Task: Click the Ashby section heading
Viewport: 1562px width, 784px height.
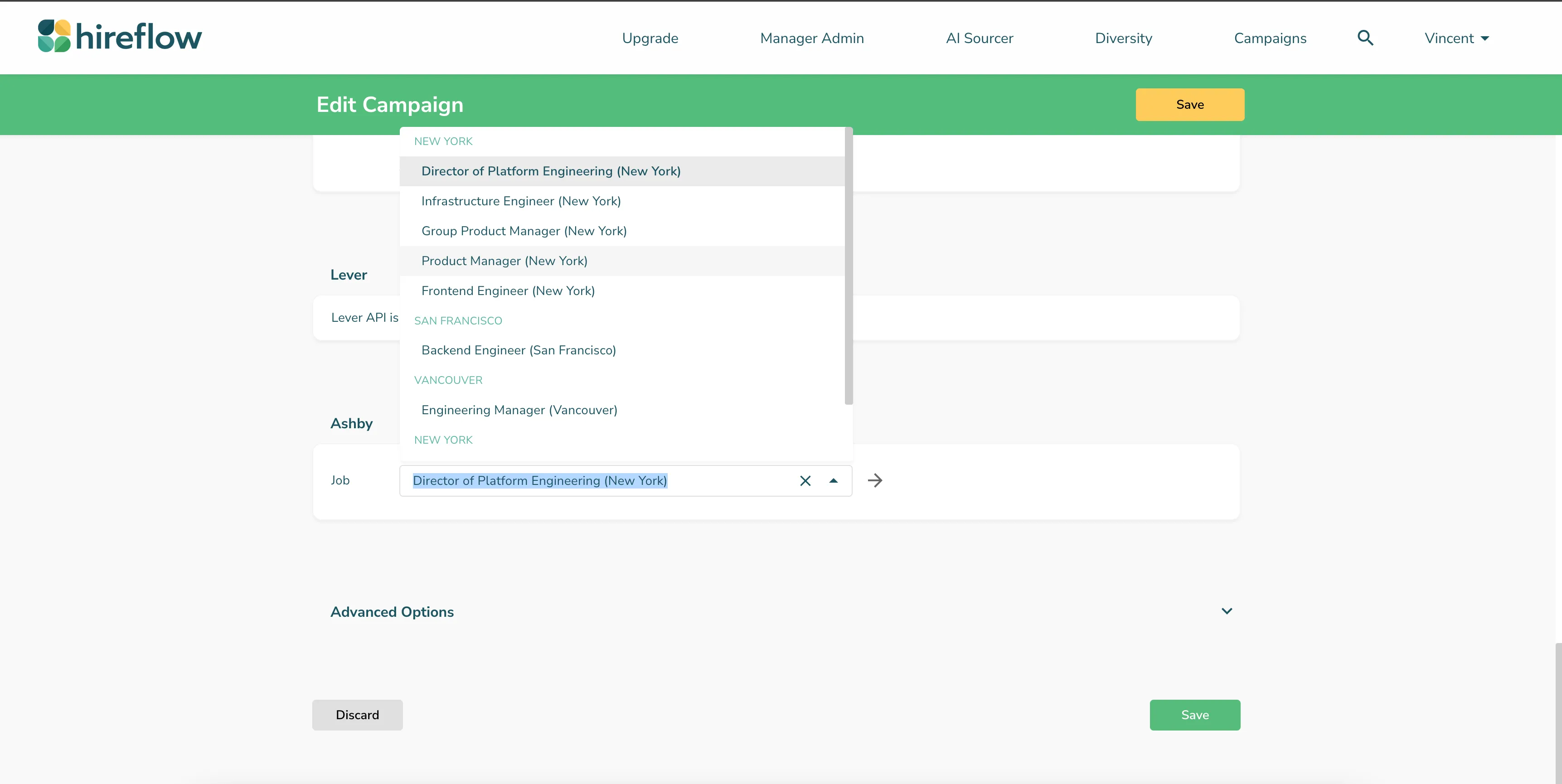Action: pos(351,423)
